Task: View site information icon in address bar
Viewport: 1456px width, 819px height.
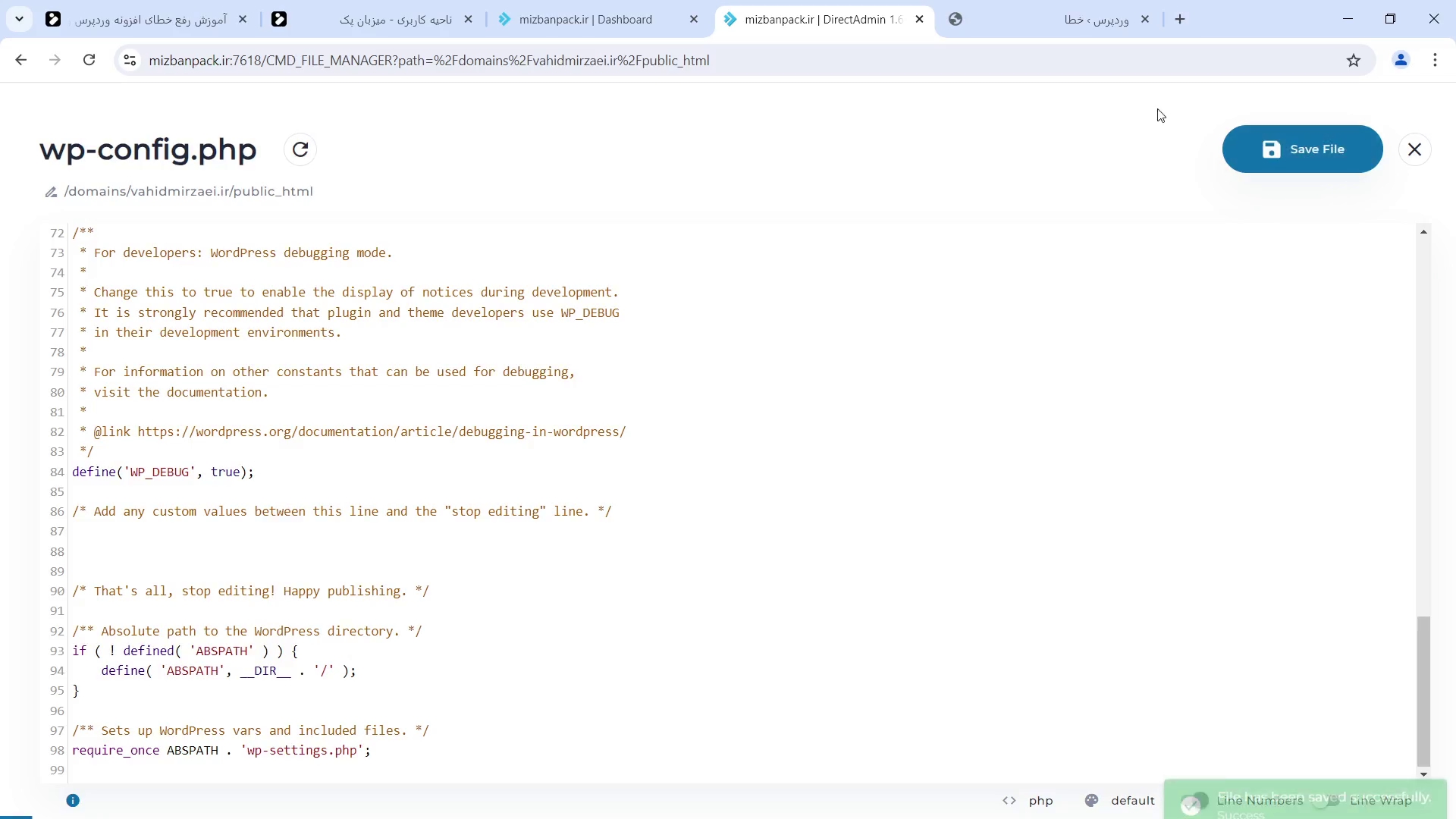Action: click(x=130, y=60)
